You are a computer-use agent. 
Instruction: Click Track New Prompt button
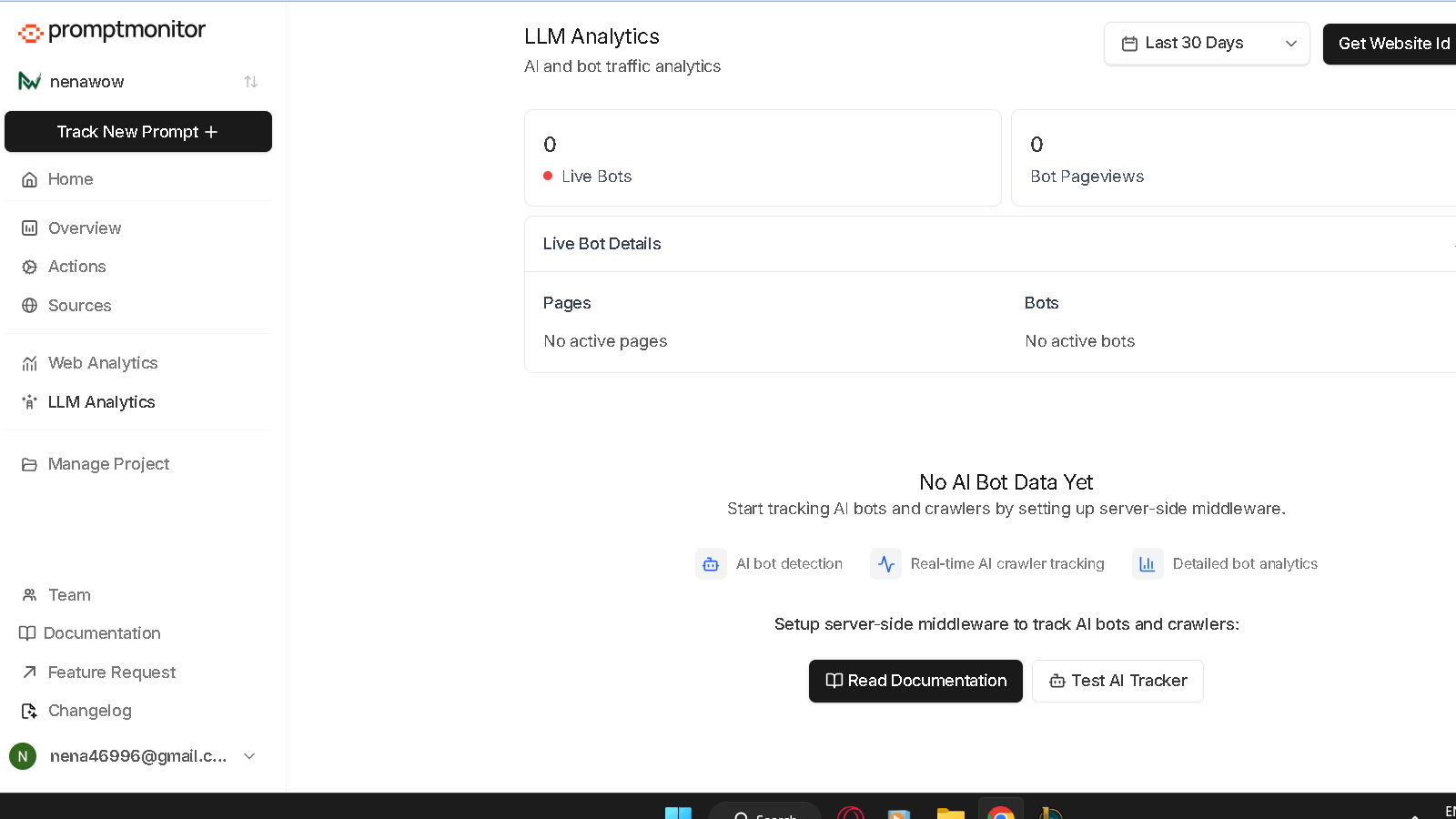click(x=138, y=132)
